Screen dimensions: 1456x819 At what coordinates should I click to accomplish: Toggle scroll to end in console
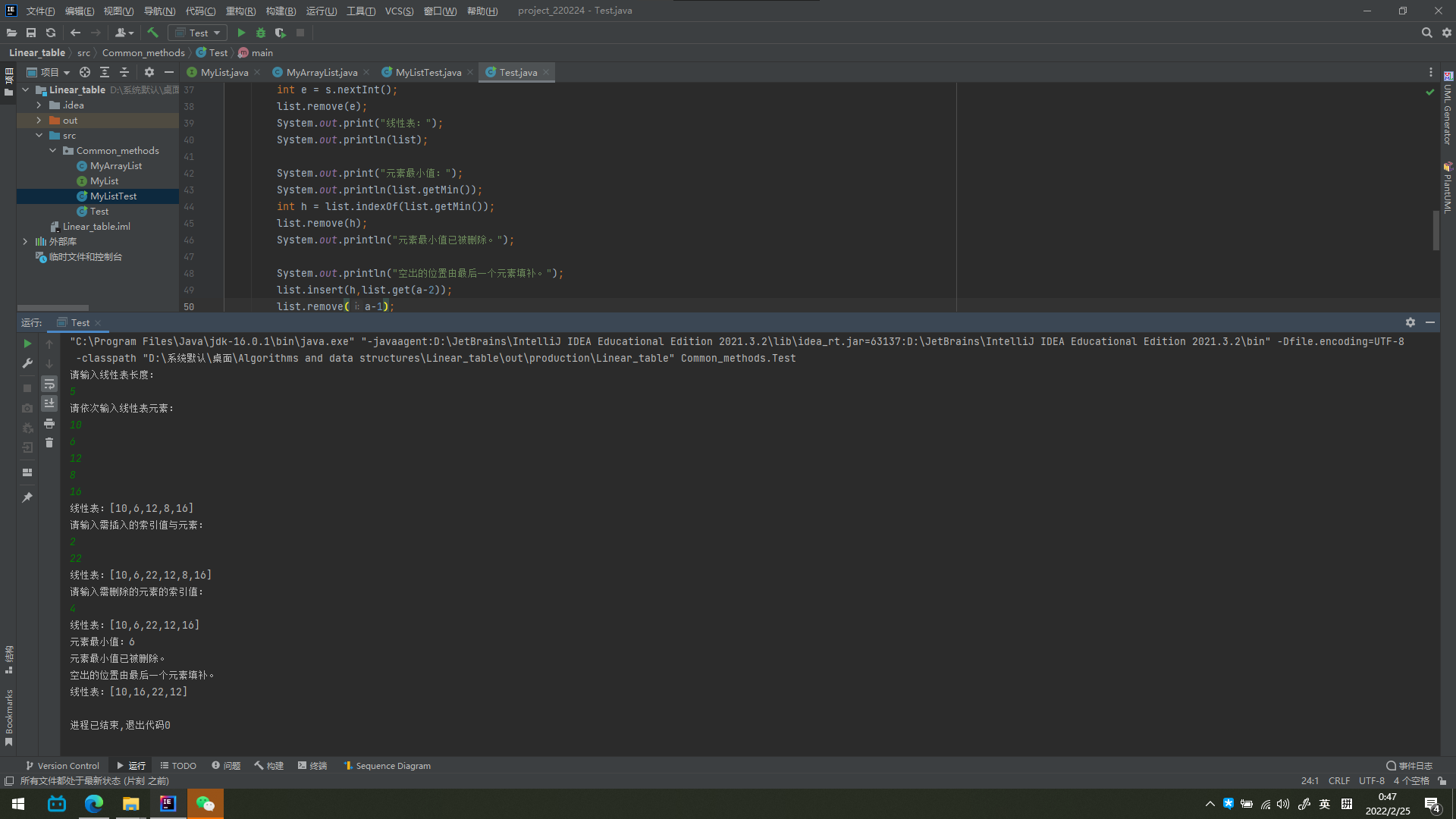tap(49, 403)
